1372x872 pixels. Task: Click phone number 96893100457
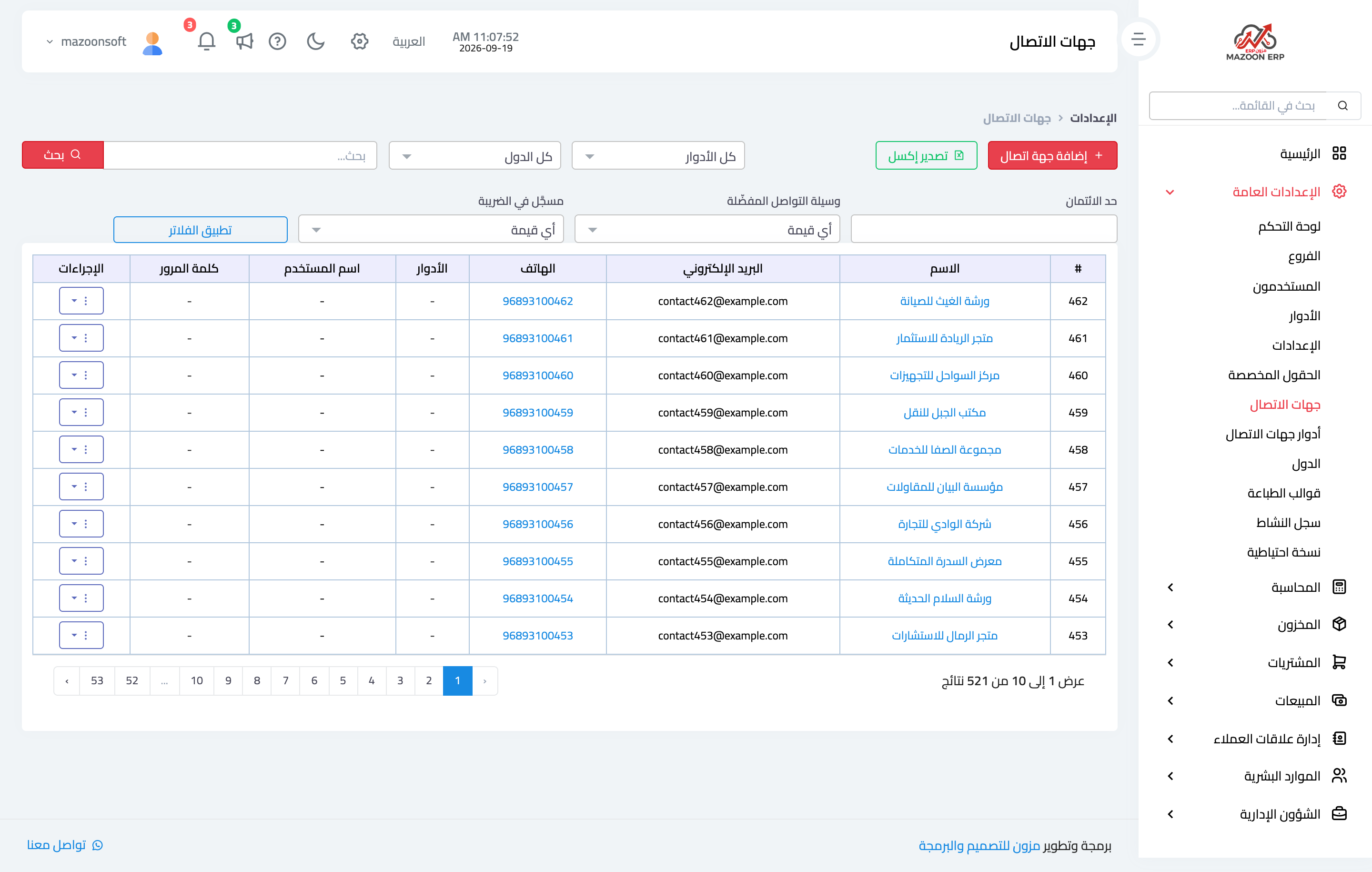(x=537, y=487)
